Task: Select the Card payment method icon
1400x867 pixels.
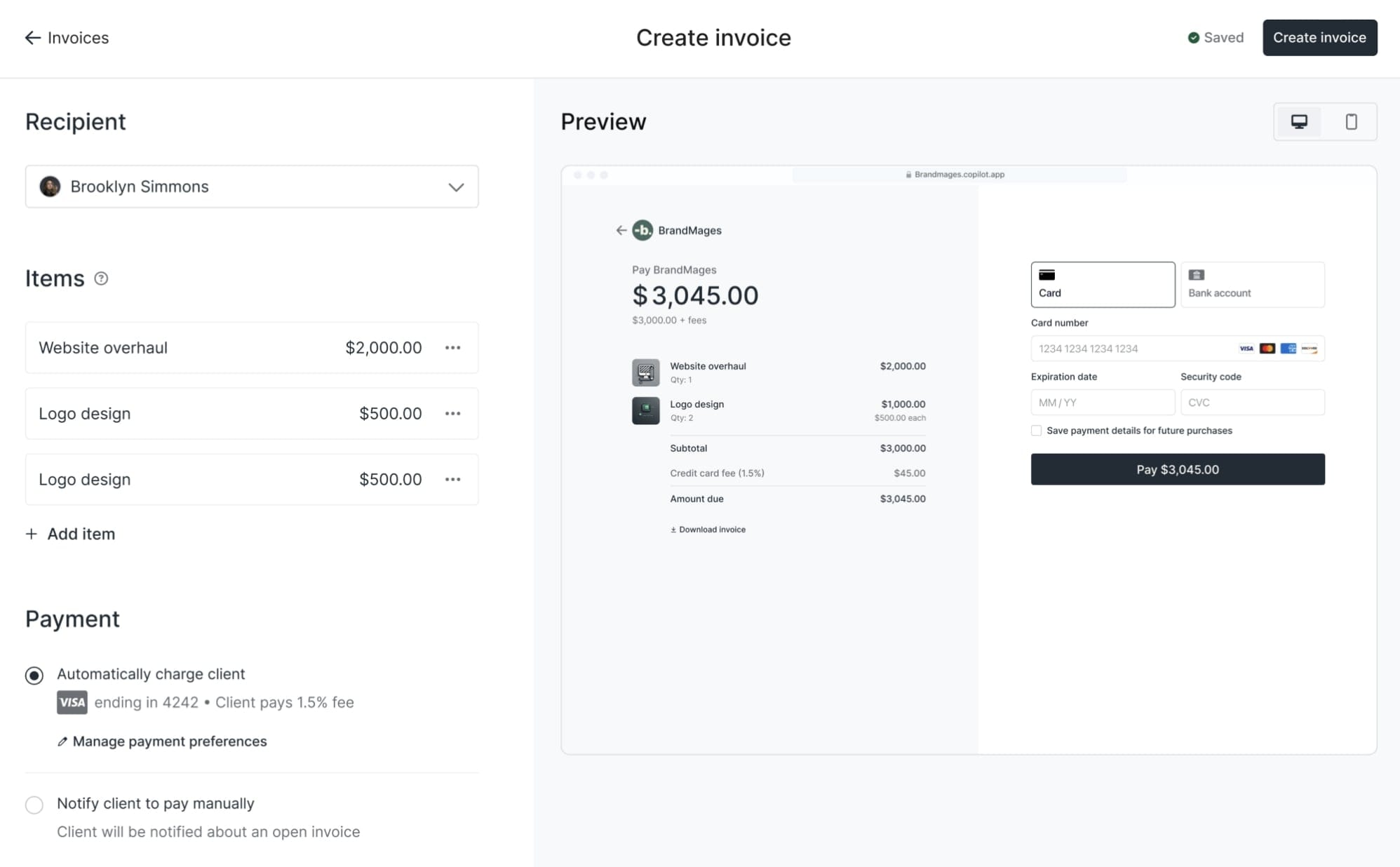Action: click(1048, 274)
